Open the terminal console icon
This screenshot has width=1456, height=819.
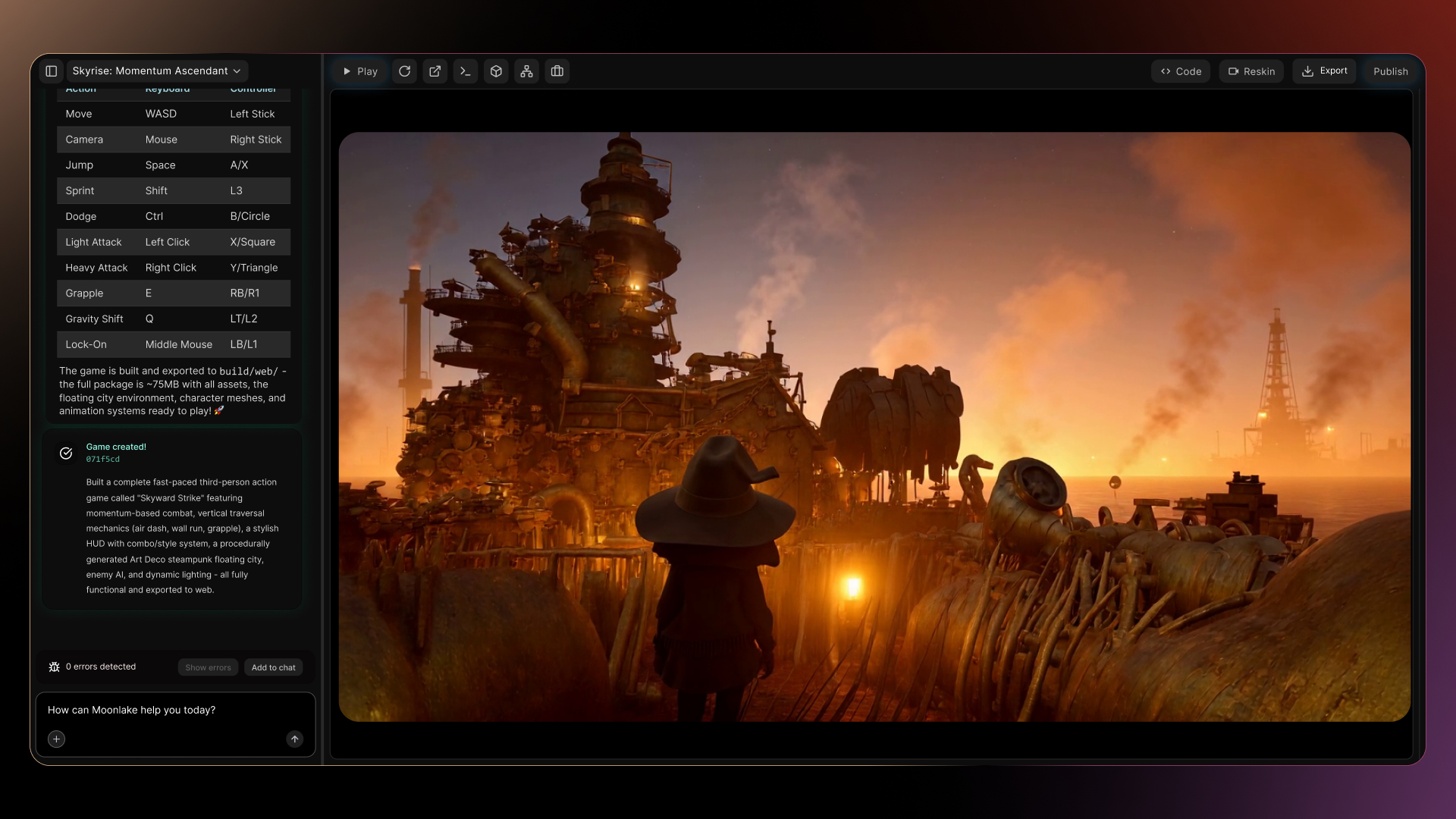click(x=466, y=71)
